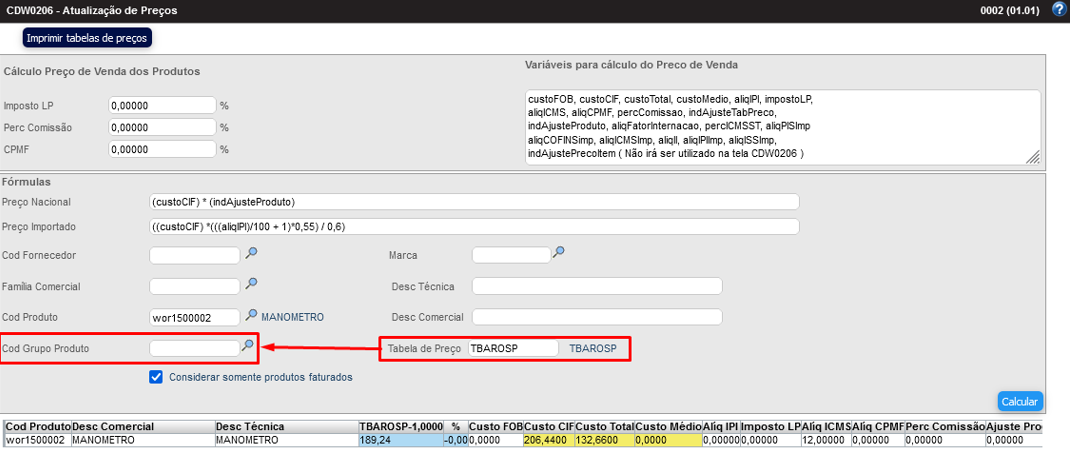Click the Imposto LP input field

[162, 105]
